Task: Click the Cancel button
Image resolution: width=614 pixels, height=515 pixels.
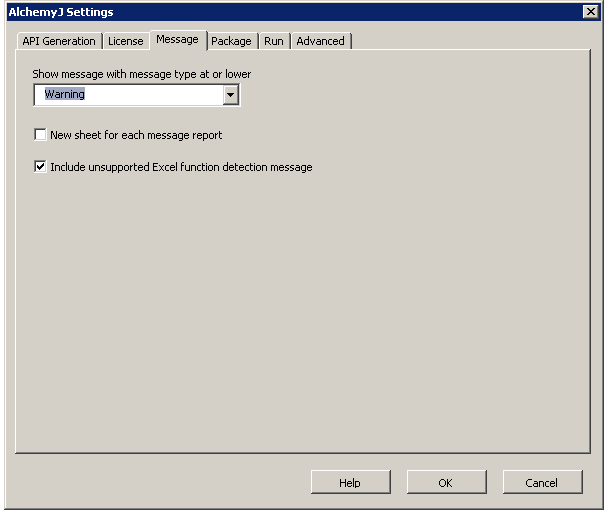Action: pos(542,483)
